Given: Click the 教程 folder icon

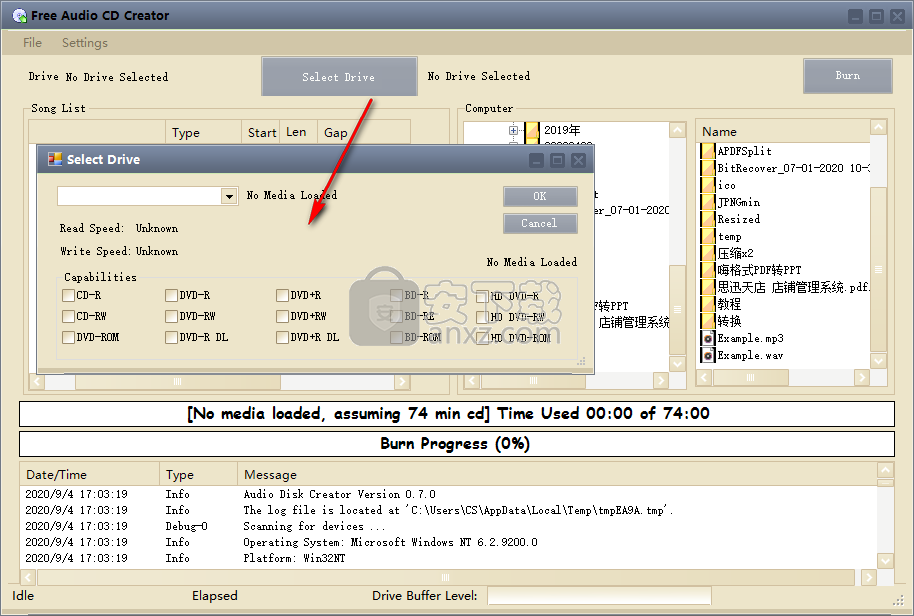Looking at the screenshot, I should pos(708,304).
